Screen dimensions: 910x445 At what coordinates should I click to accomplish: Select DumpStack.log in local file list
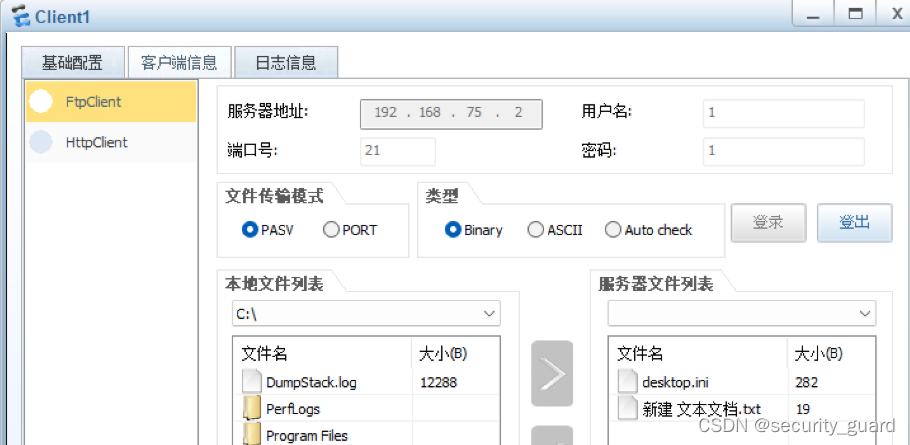[x=311, y=382]
